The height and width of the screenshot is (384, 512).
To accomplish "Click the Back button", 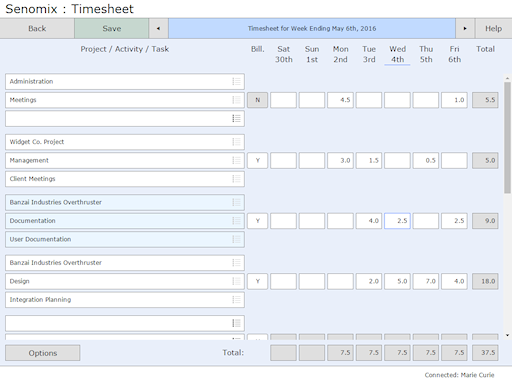I will 37,28.
